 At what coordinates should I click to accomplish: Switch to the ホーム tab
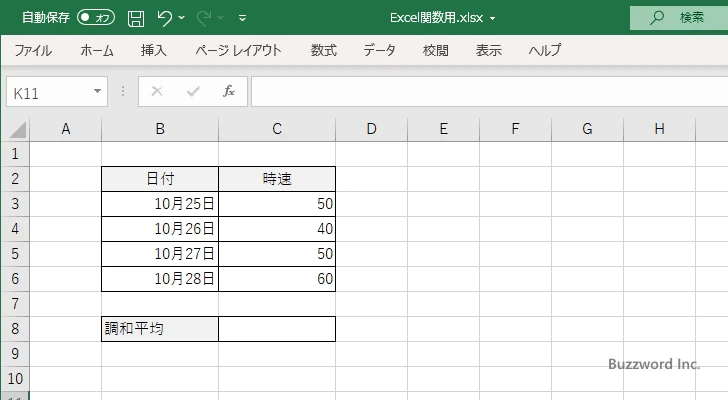pos(97,50)
